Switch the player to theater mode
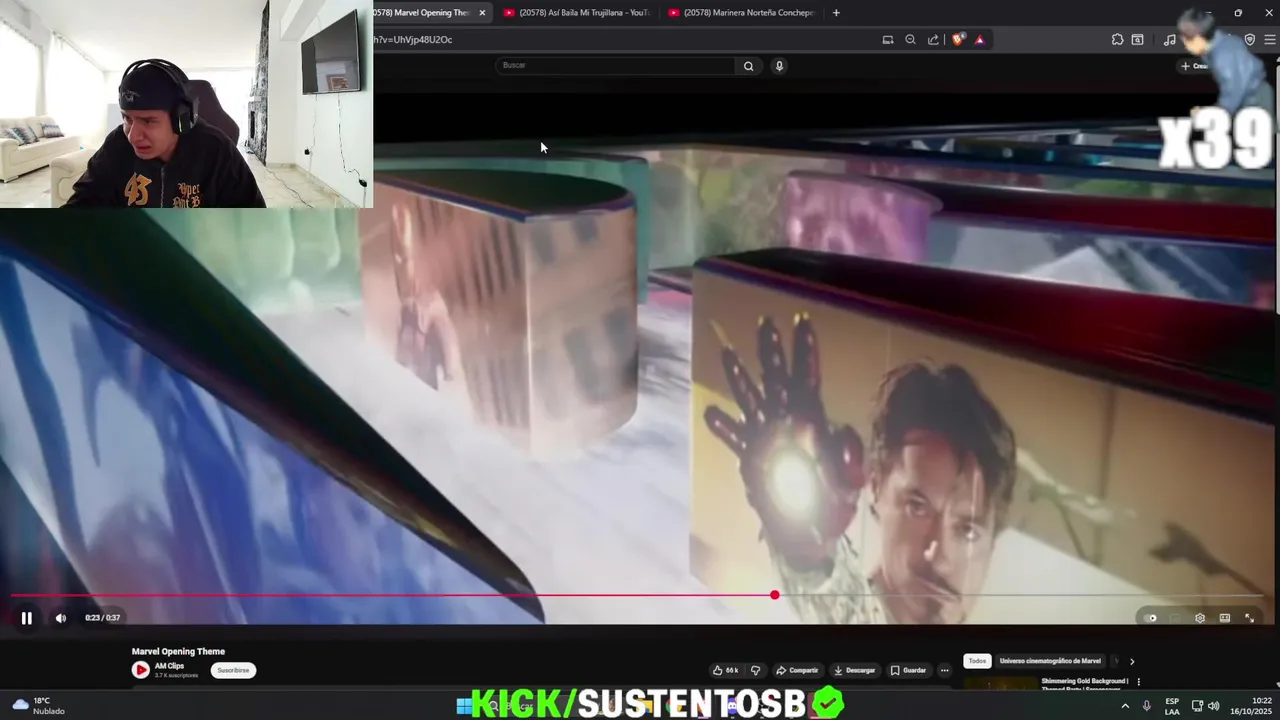This screenshot has width=1280, height=720. 1225,618
